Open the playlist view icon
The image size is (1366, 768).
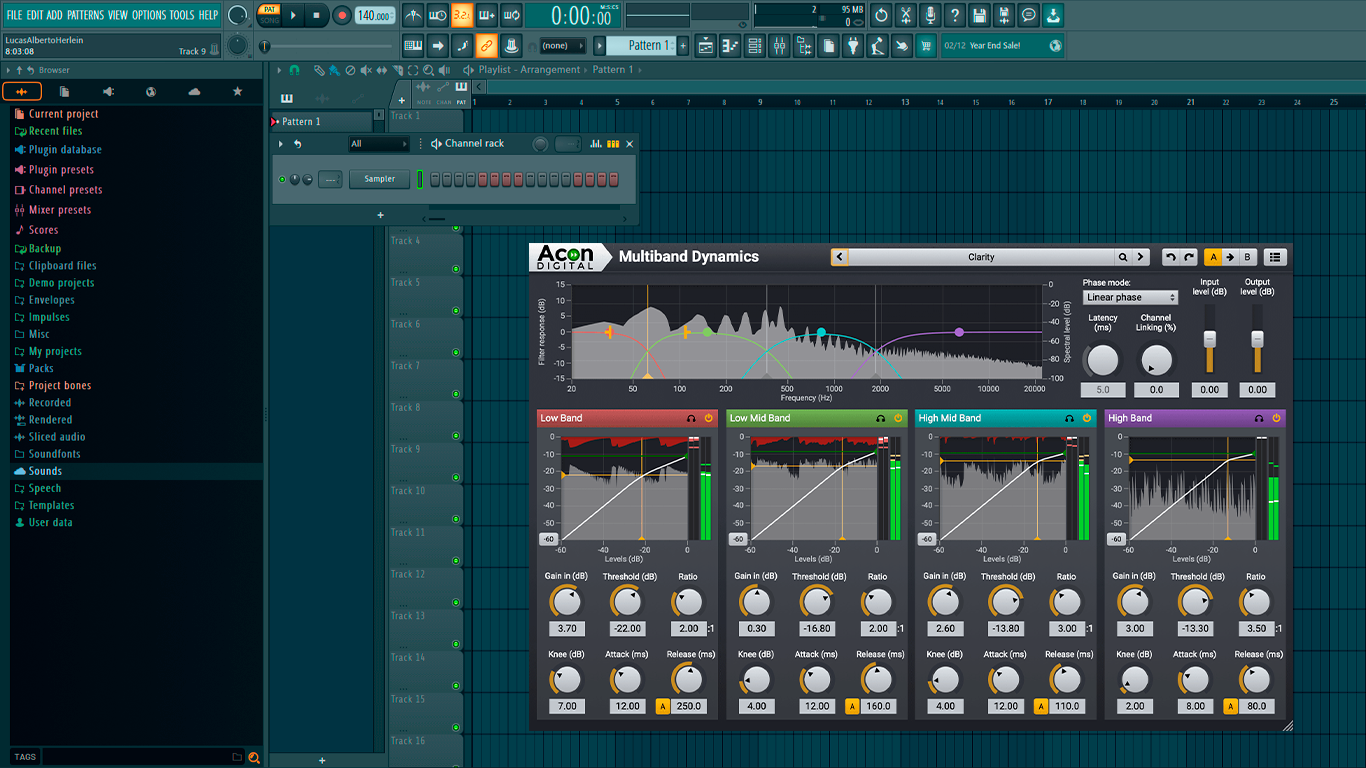706,45
